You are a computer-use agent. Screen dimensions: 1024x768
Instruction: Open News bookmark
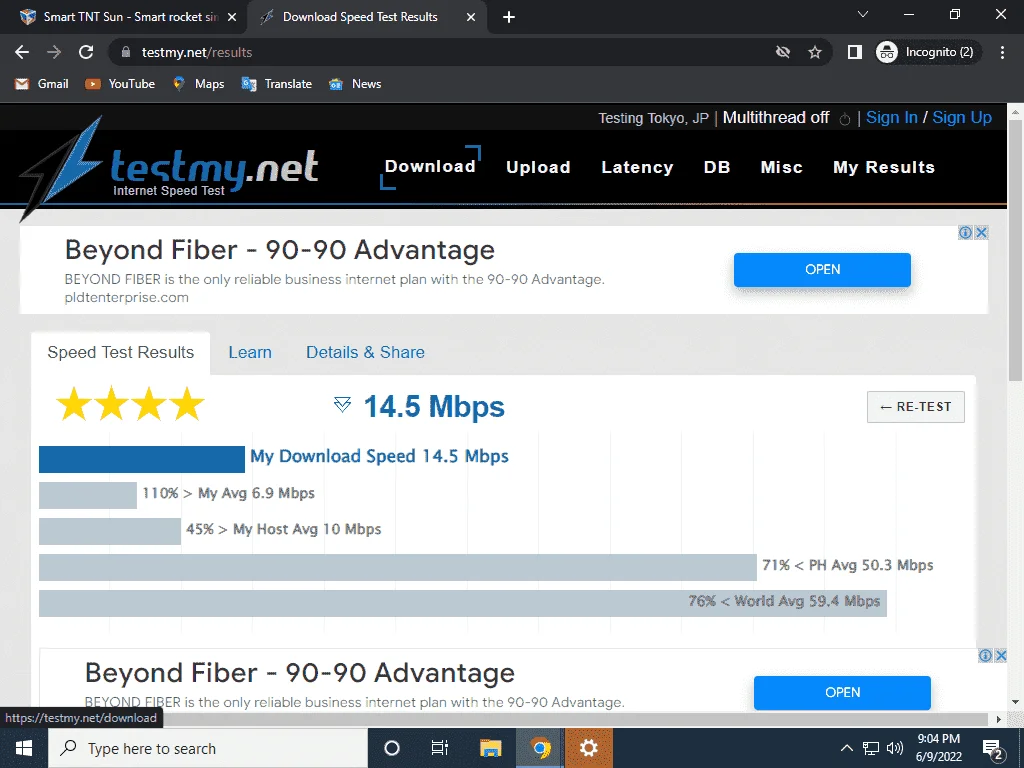[355, 84]
